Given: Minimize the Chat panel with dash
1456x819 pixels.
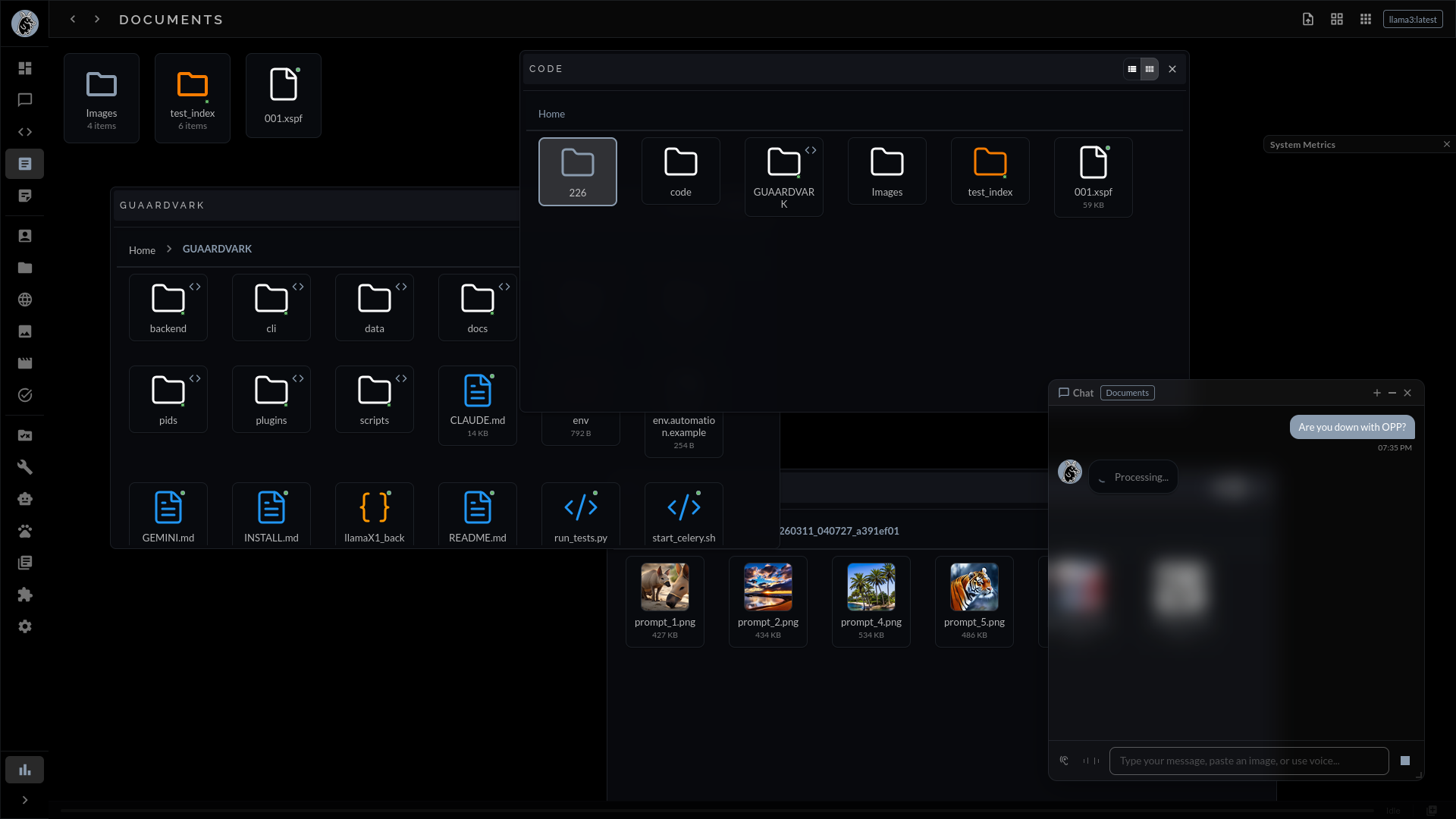Looking at the screenshot, I should (1392, 393).
